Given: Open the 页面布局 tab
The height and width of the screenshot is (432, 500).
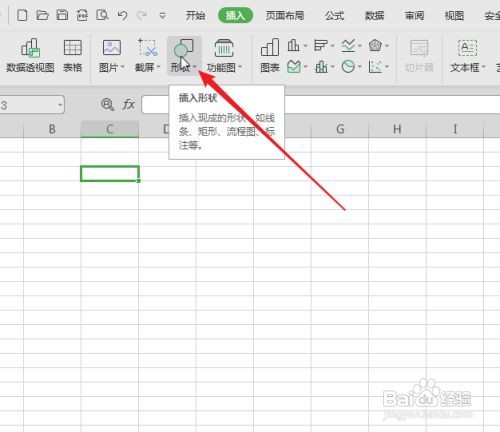Looking at the screenshot, I should [x=285, y=16].
